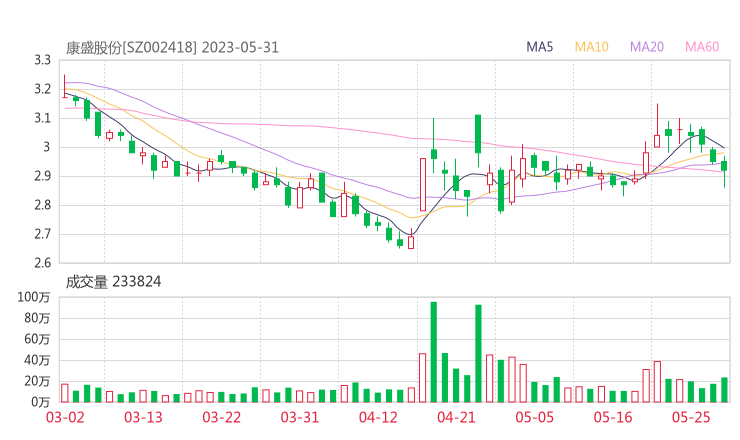
Task: Click the 2.8 price axis value
Action: click(x=42, y=205)
